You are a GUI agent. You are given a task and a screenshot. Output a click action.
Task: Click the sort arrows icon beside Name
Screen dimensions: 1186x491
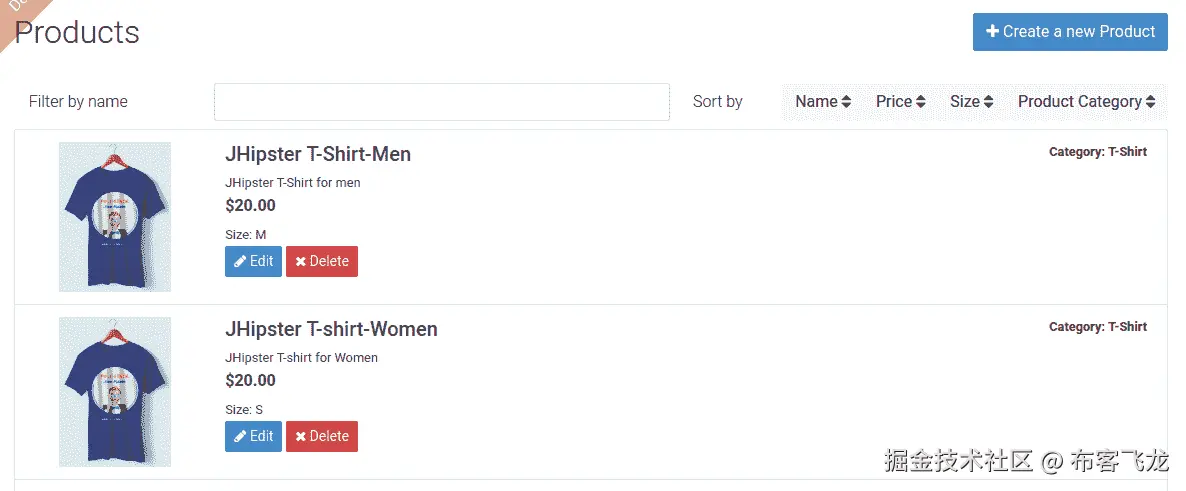click(846, 102)
